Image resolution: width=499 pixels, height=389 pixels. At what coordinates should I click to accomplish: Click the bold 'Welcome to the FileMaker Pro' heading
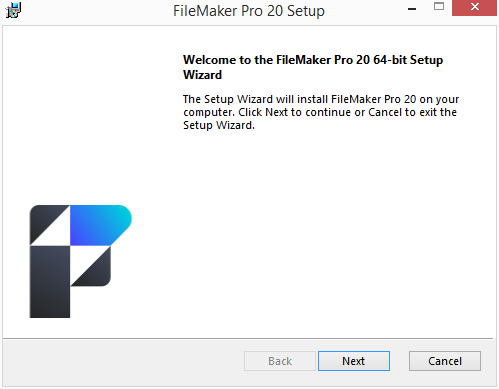[x=313, y=67]
